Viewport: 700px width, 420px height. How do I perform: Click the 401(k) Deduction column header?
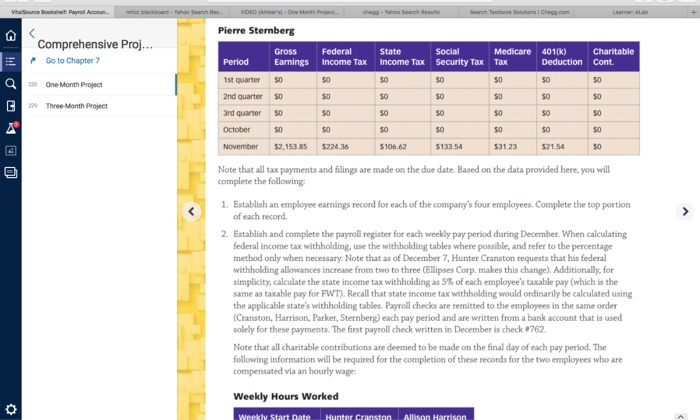coord(562,57)
